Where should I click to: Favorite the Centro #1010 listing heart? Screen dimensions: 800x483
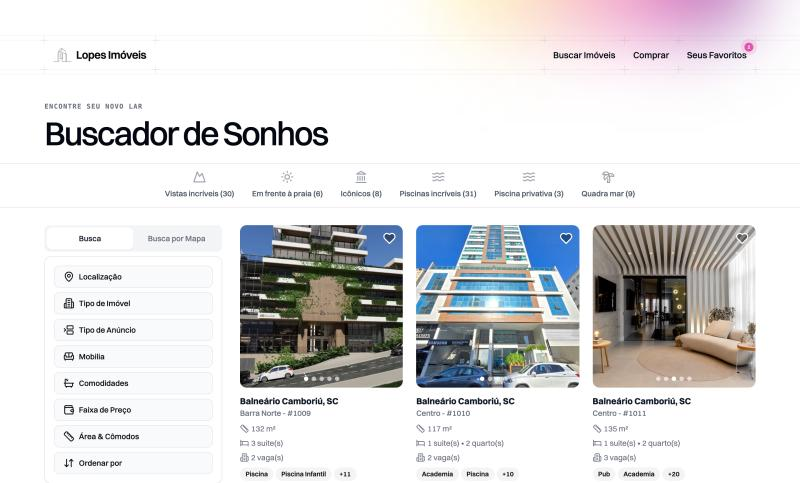(x=566, y=238)
